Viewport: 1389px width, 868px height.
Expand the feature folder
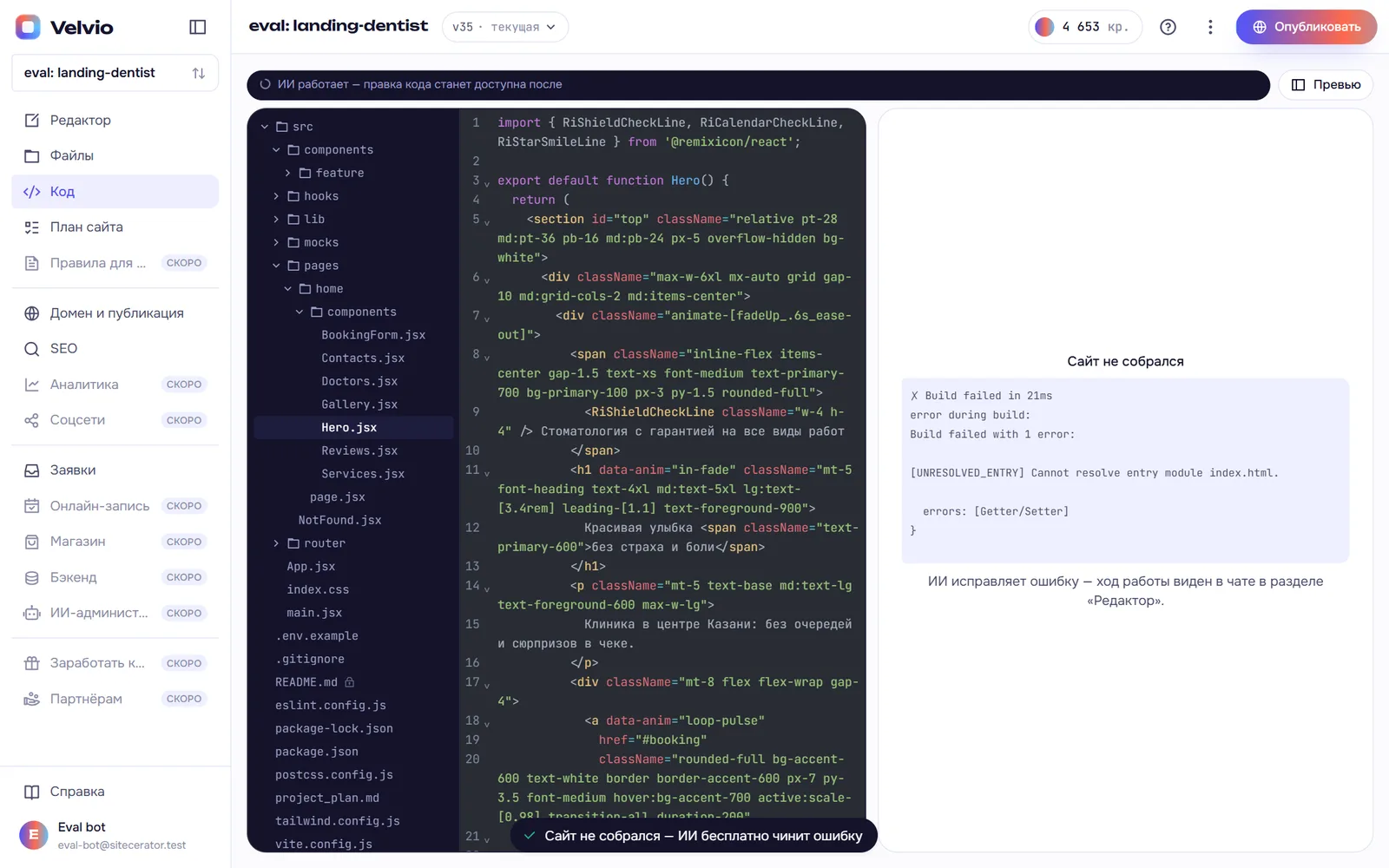pyautogui.click(x=288, y=173)
